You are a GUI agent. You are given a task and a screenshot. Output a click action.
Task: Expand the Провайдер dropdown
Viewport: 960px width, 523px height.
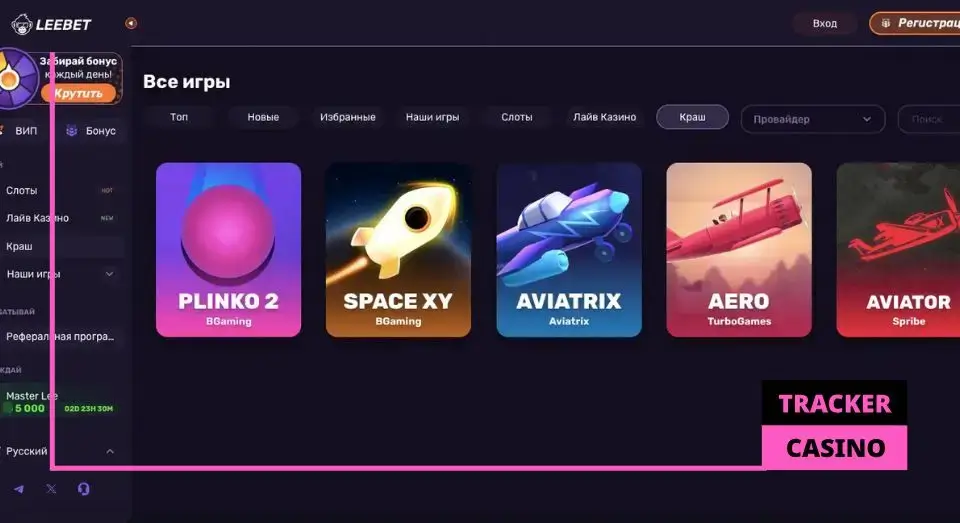tap(812, 119)
